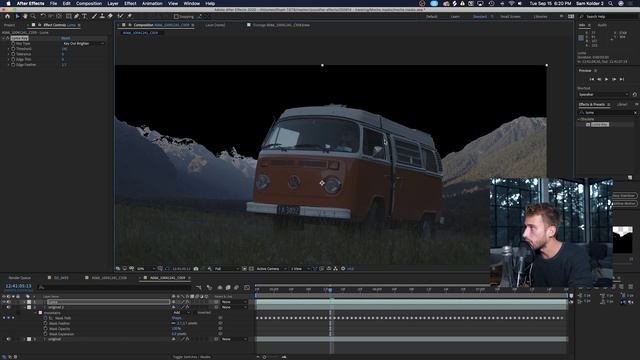The height and width of the screenshot is (360, 640).
Task: Collapse the Obsolete effects category
Action: [579, 119]
